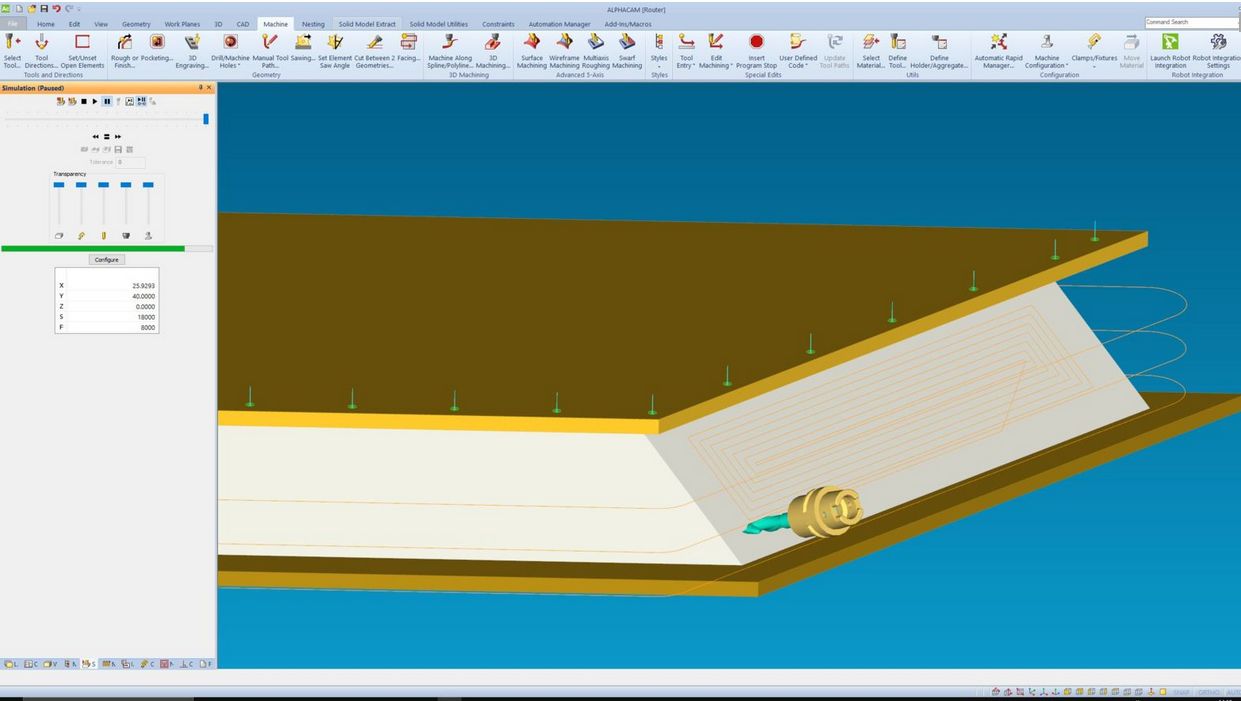Switch to the Geometry ribbon tab
The height and width of the screenshot is (701, 1241).
pyautogui.click(x=136, y=24)
